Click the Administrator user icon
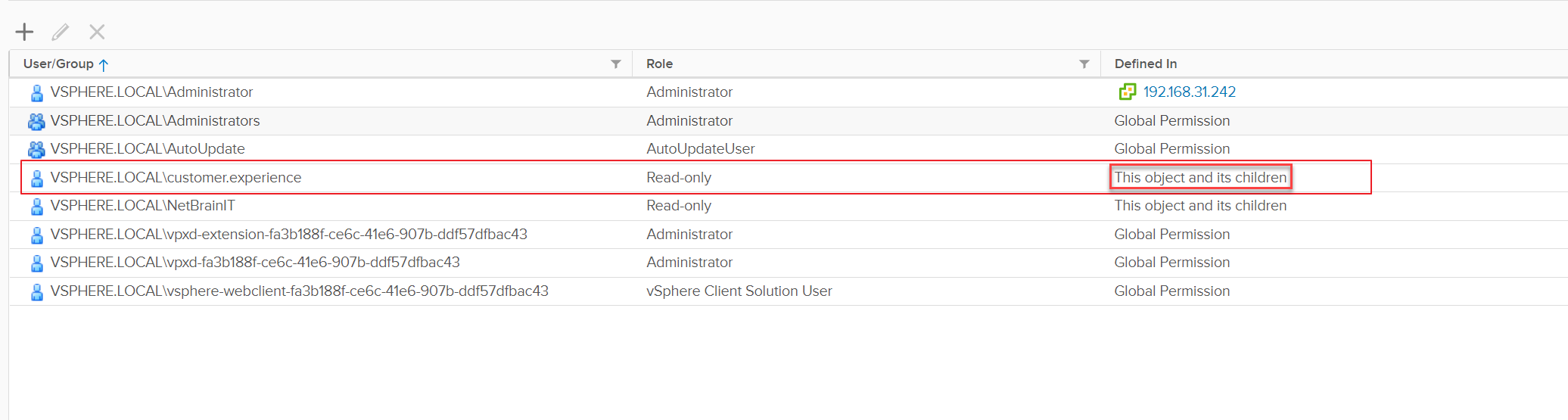The image size is (1568, 420). [36, 93]
